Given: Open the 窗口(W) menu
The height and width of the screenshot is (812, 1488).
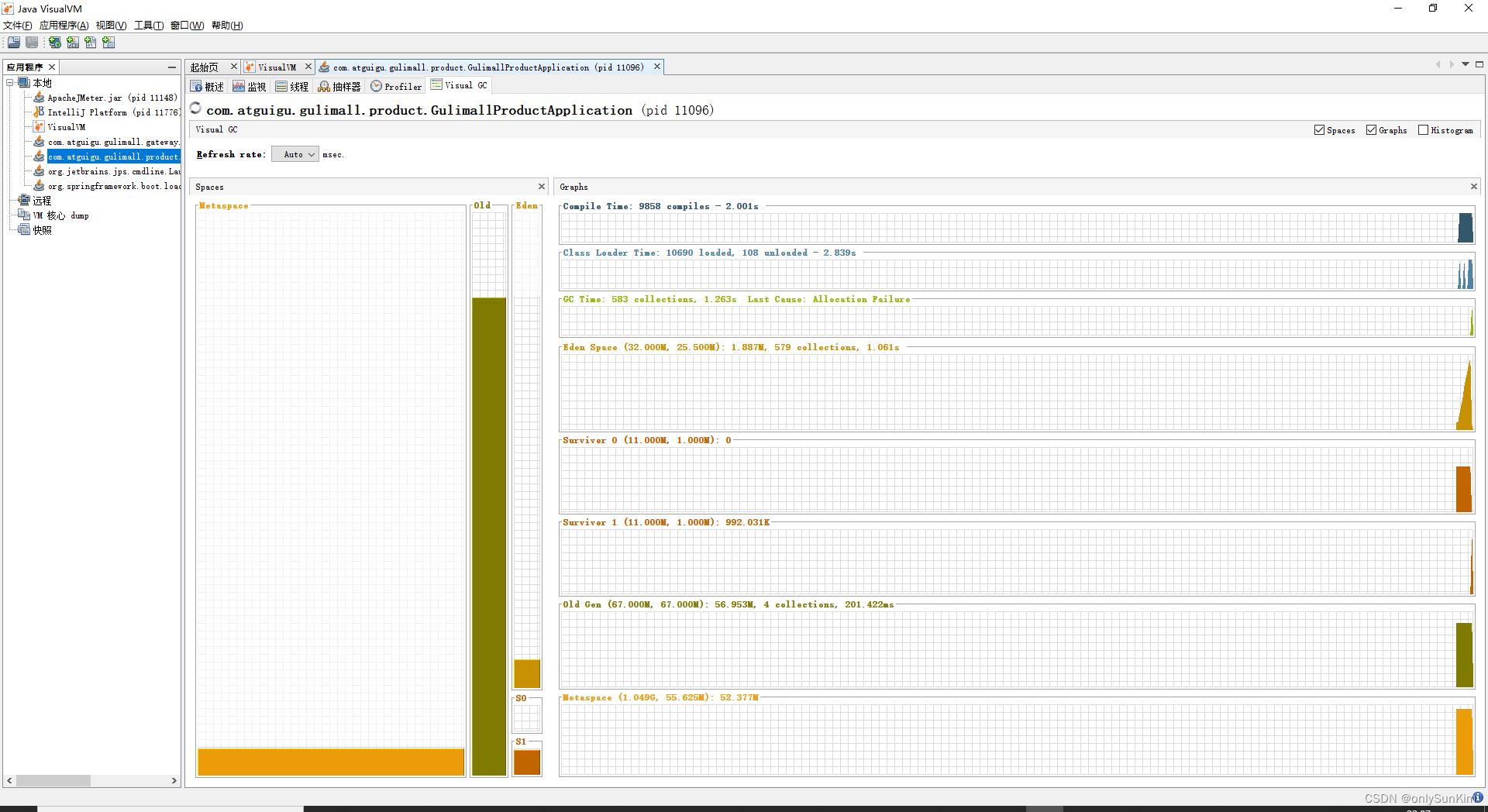Looking at the screenshot, I should 187,26.
